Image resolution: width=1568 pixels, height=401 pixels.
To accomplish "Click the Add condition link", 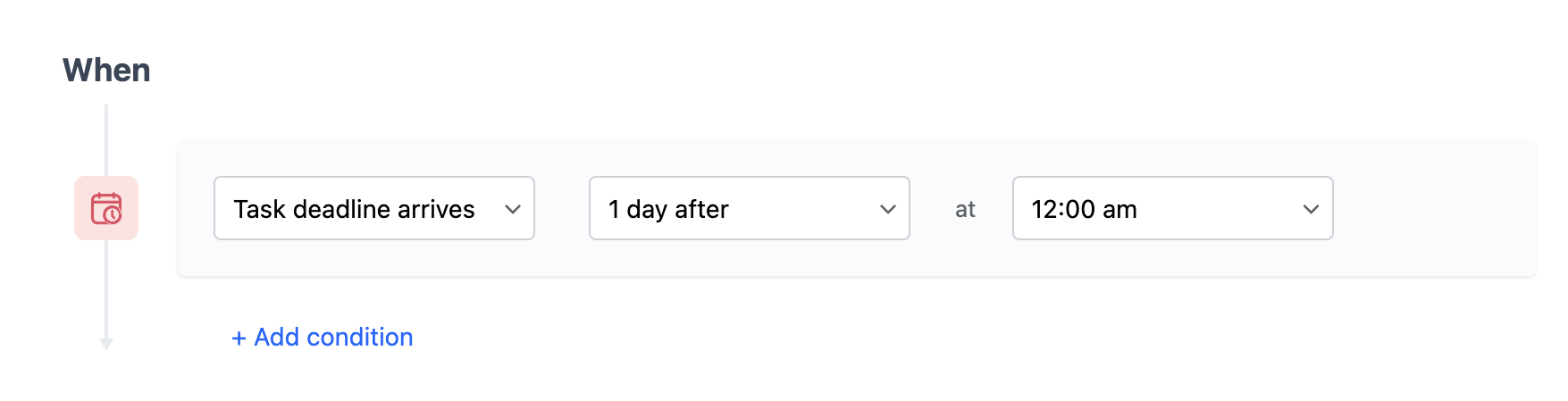I will (x=323, y=337).
